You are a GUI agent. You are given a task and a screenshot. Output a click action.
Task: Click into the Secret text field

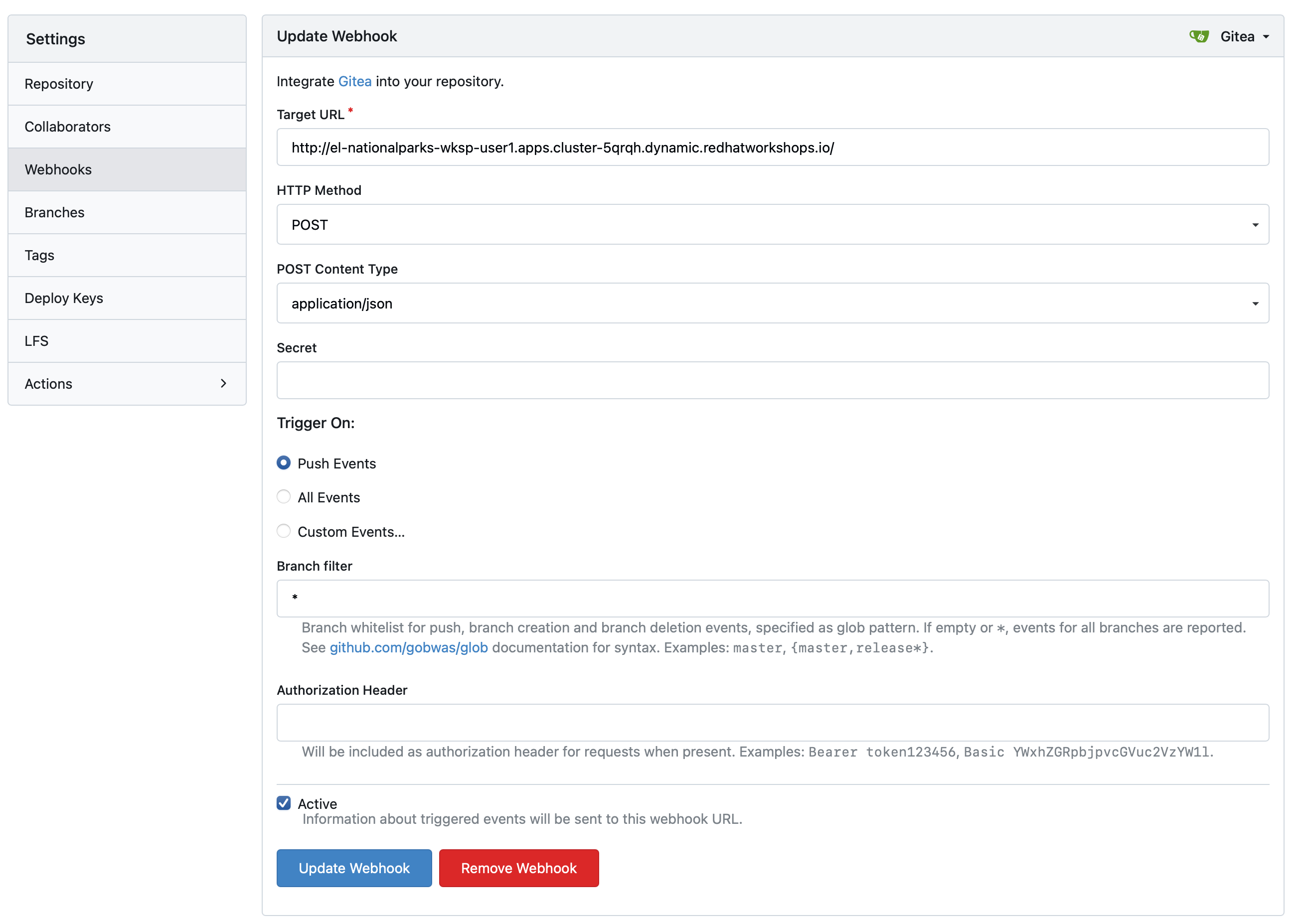pos(772,380)
